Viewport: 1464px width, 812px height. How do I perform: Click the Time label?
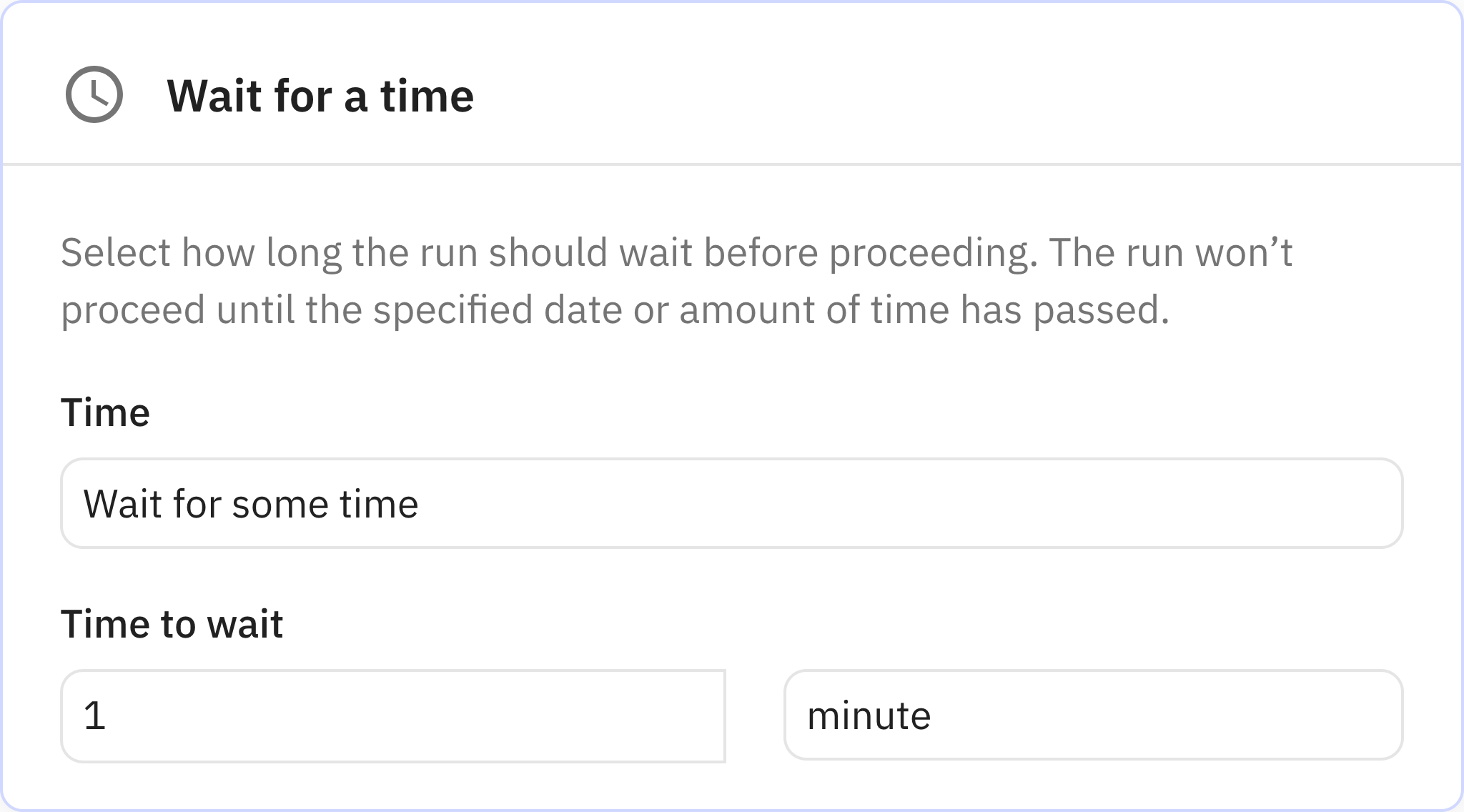point(106,410)
